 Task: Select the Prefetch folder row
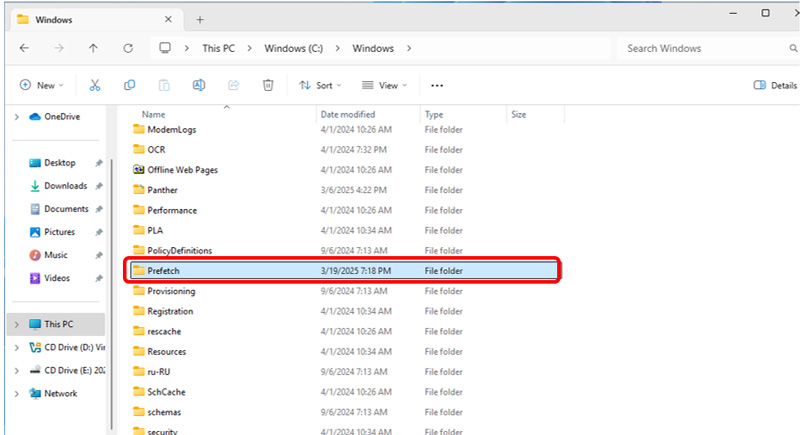pos(340,271)
